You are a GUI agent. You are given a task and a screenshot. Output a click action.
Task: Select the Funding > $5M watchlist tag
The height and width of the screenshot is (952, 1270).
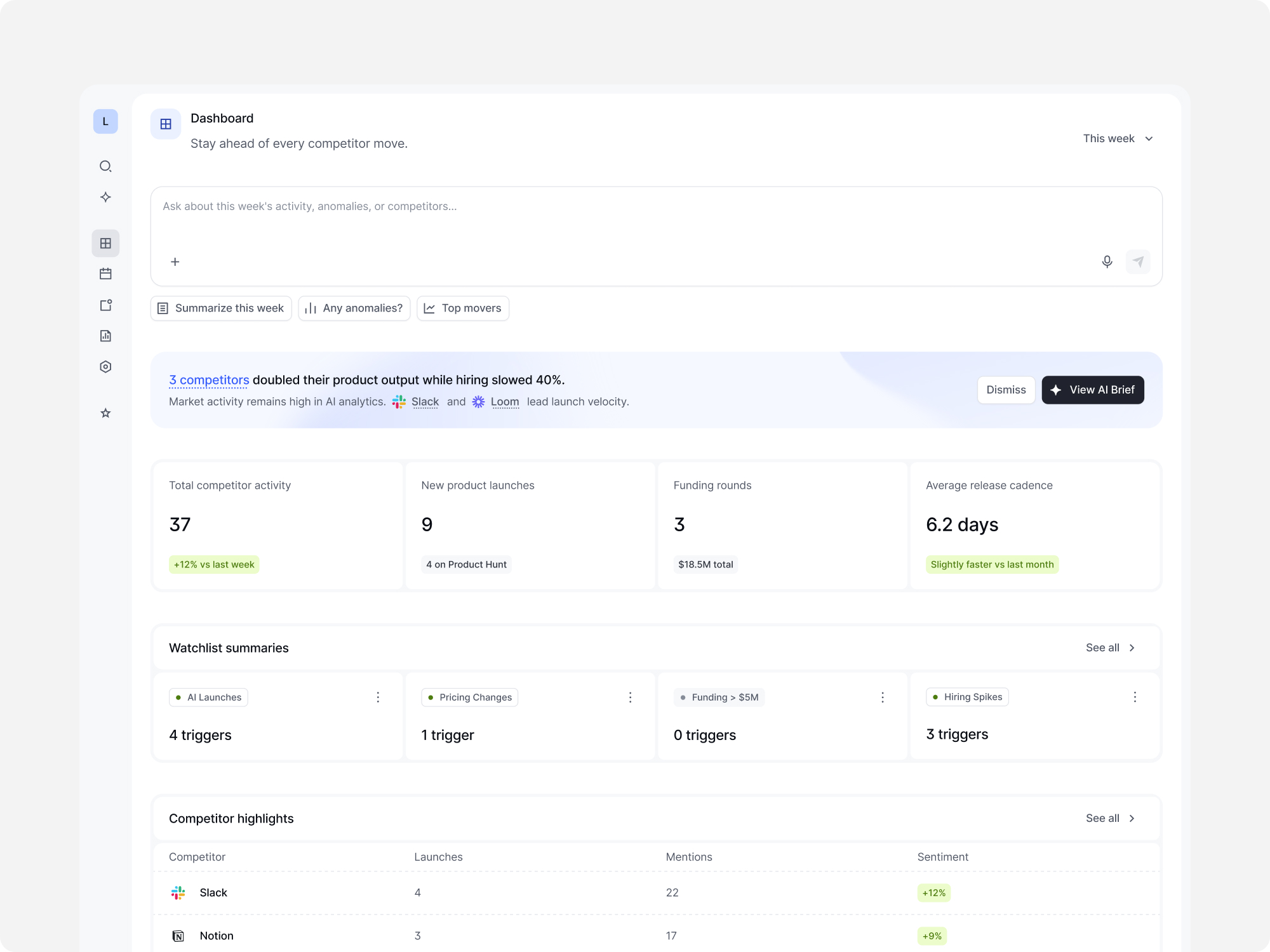719,697
